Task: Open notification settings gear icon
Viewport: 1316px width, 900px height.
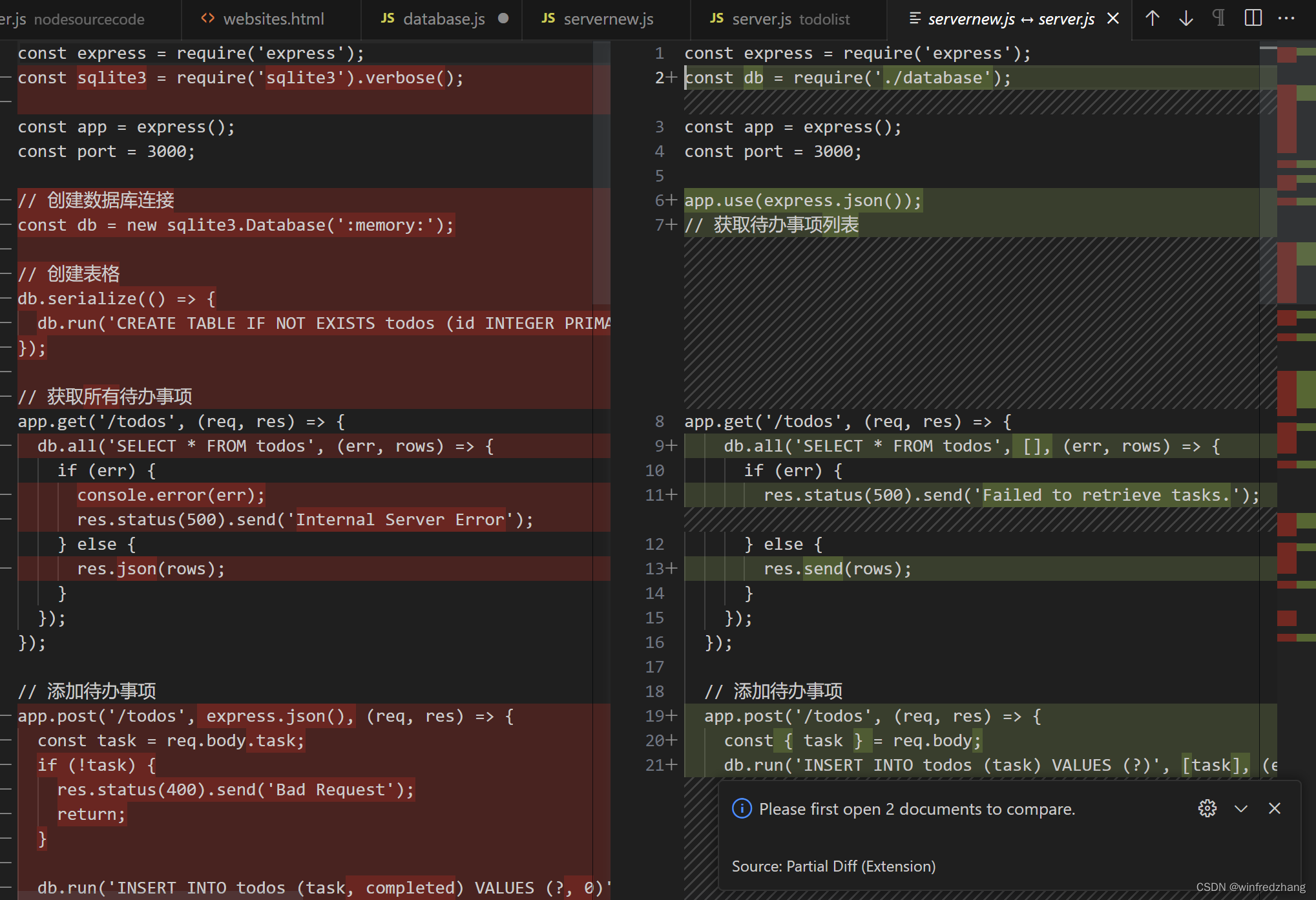Action: point(1207,808)
